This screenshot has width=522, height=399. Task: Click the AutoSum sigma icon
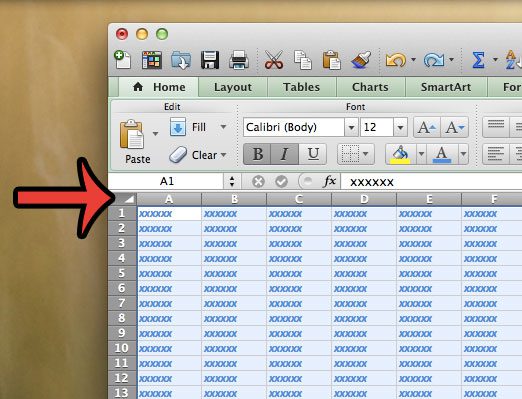(478, 60)
